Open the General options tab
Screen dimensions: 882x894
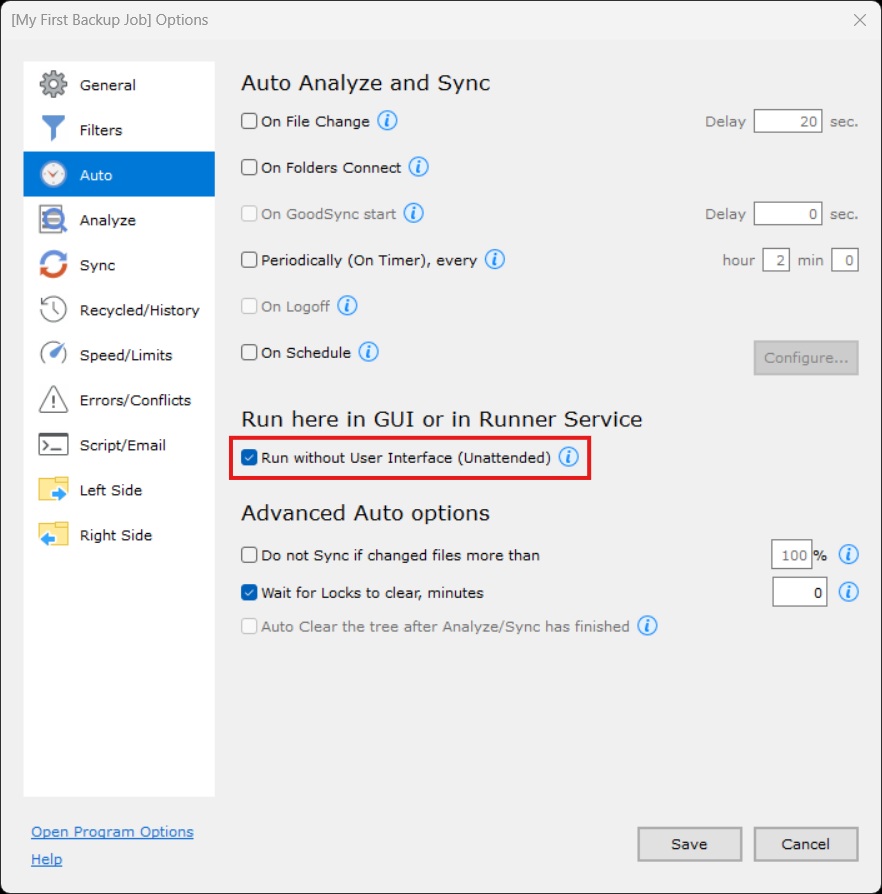pyautogui.click(x=119, y=84)
